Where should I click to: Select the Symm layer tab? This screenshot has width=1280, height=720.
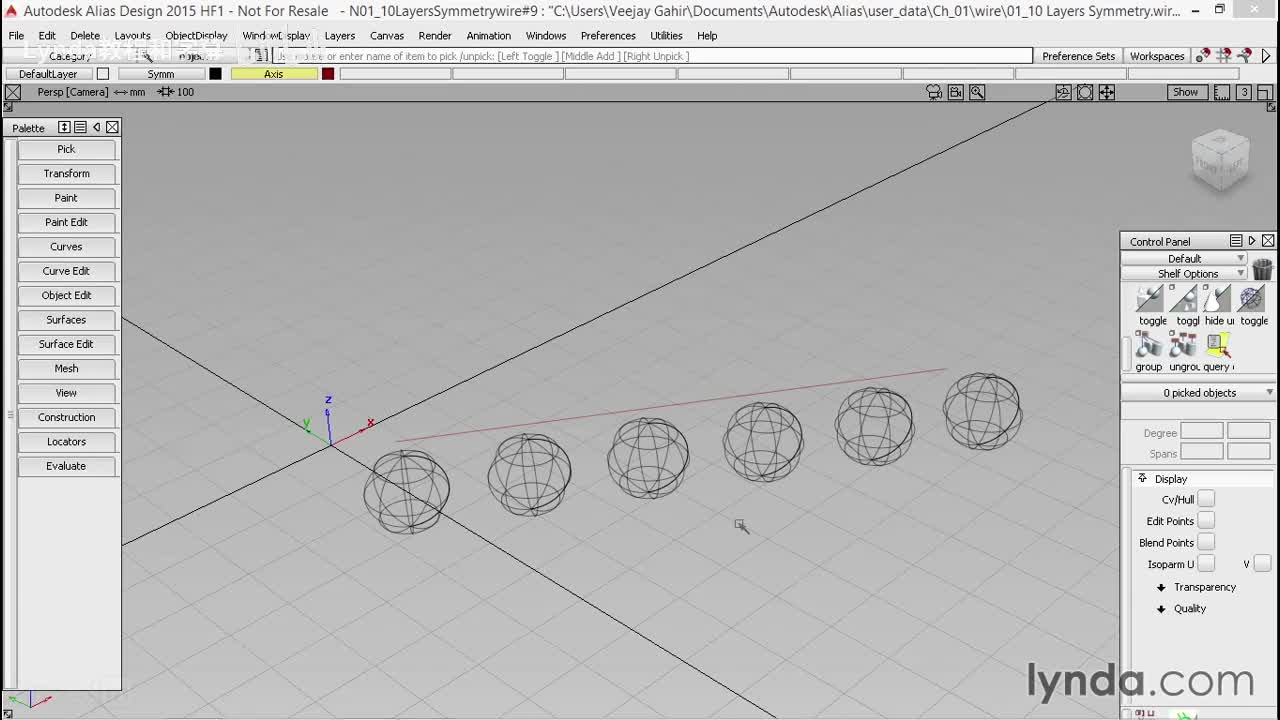(x=161, y=74)
